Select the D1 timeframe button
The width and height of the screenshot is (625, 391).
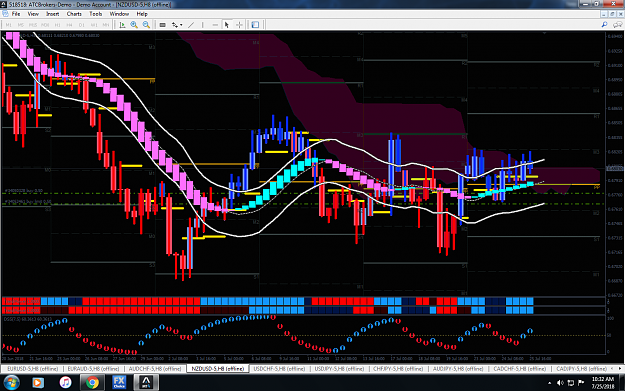pos(82,25)
